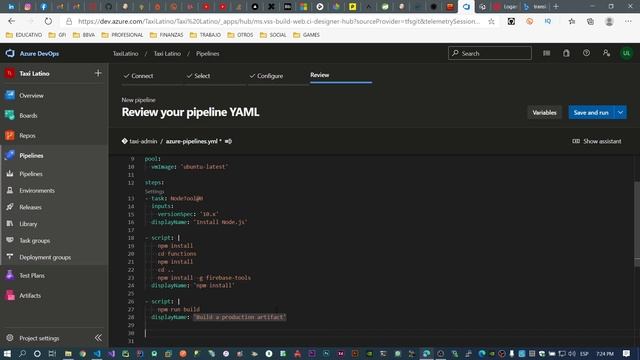Image resolution: width=640 pixels, height=360 pixels.
Task: Click the taxi-admin repository name
Action: pos(143,141)
